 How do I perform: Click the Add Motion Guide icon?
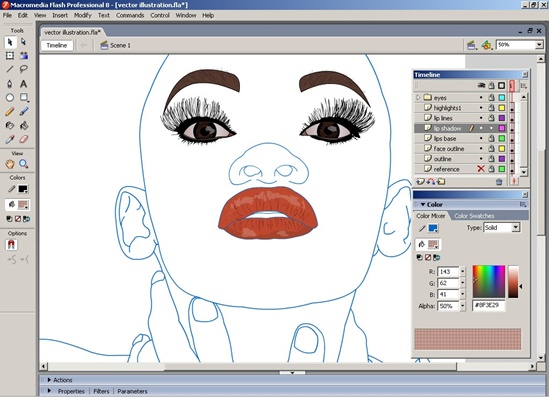tap(431, 181)
